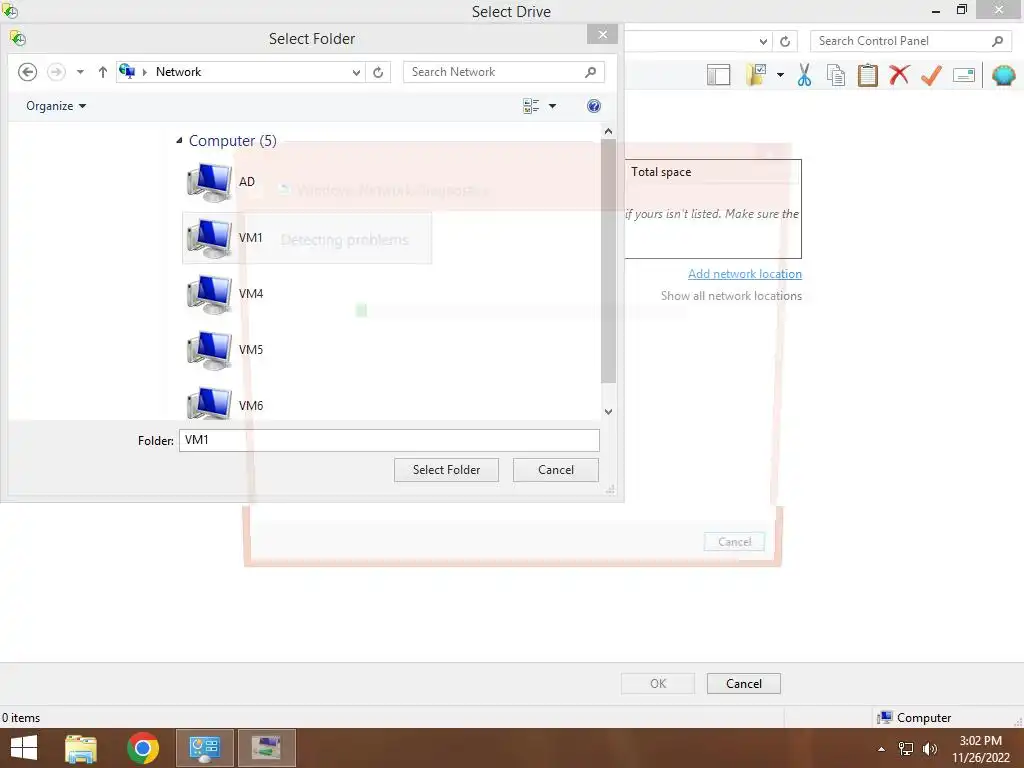The width and height of the screenshot is (1024, 768).
Task: Click the network tray icon
Action: coord(906,749)
